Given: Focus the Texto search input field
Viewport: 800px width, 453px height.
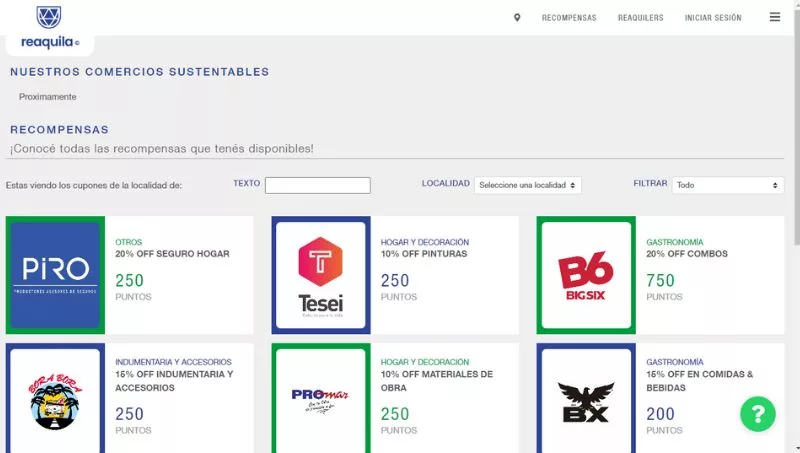Looking at the screenshot, I should [x=317, y=185].
